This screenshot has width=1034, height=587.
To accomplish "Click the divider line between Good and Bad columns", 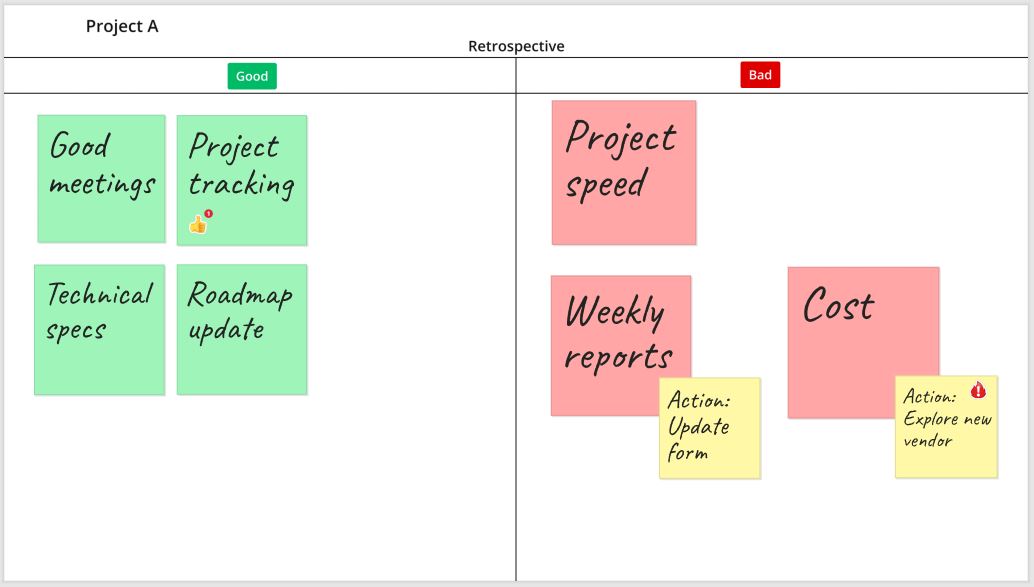I will tap(515, 300).
